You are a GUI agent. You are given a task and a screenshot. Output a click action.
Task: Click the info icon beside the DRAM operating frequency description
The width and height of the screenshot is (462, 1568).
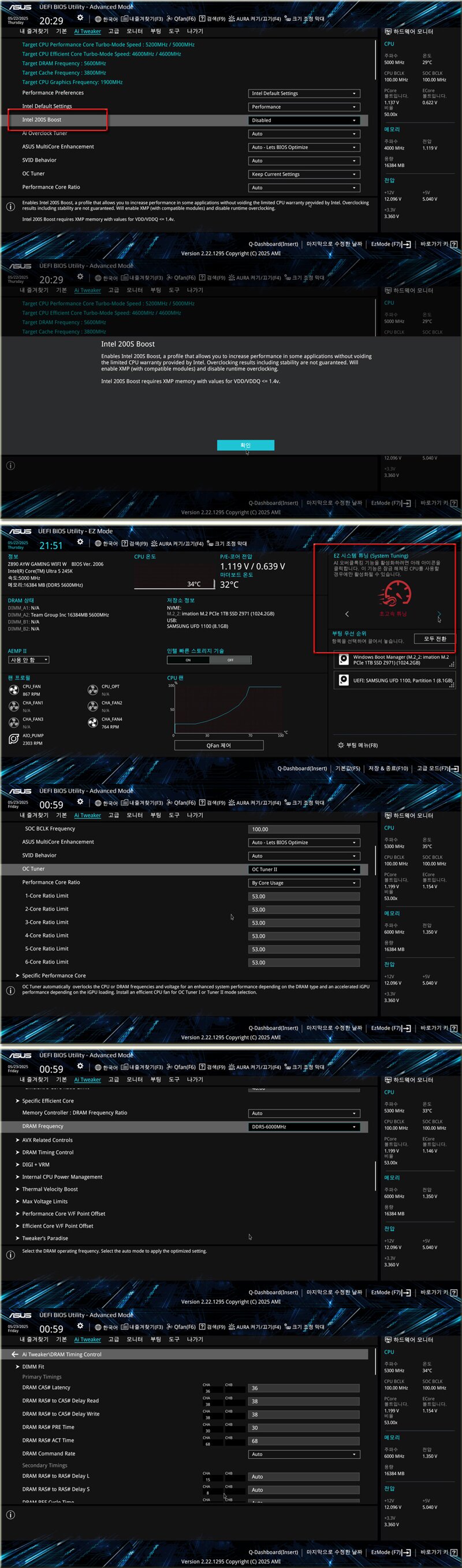coord(10,1255)
